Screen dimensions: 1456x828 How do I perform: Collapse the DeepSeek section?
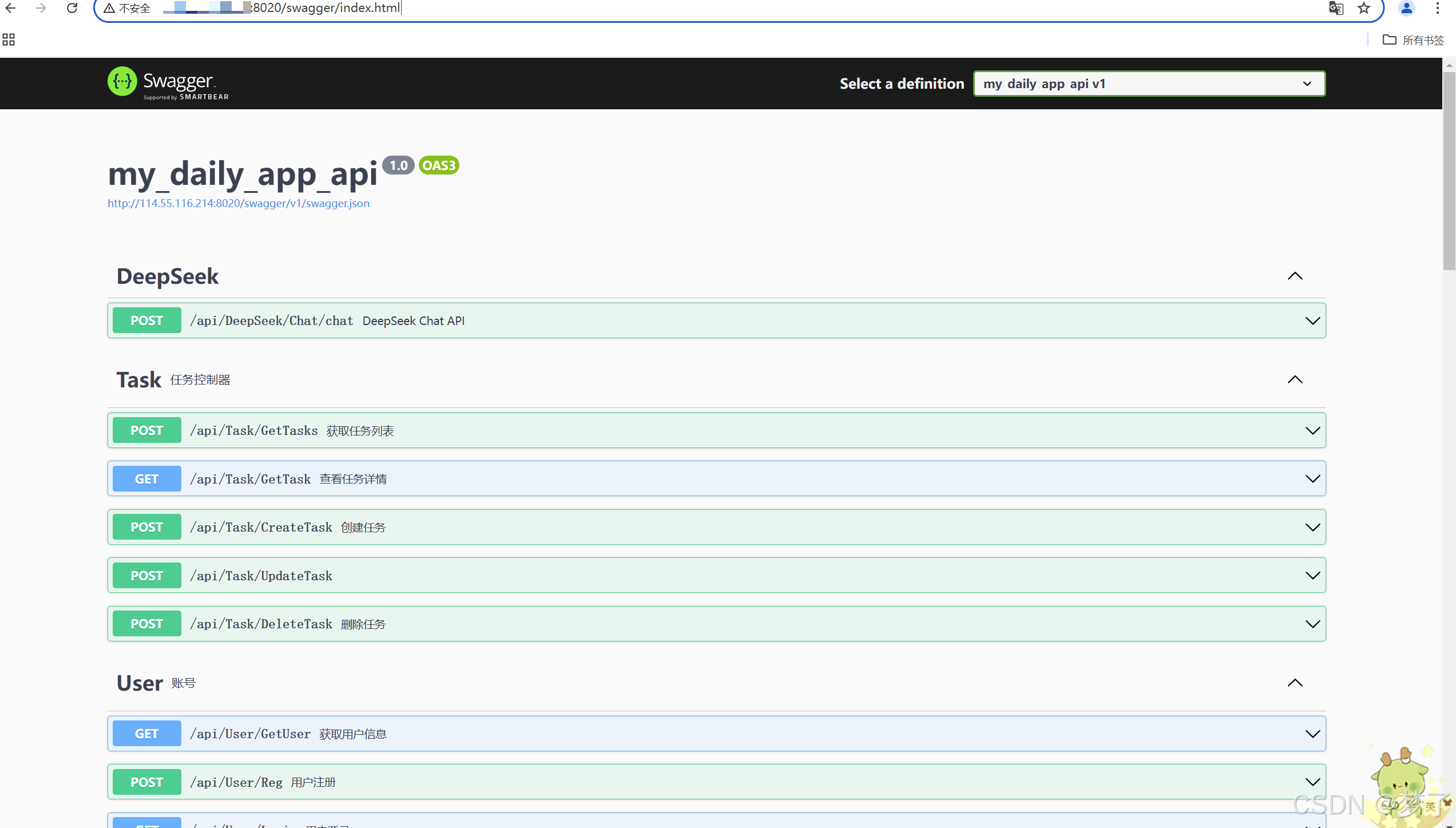1295,276
